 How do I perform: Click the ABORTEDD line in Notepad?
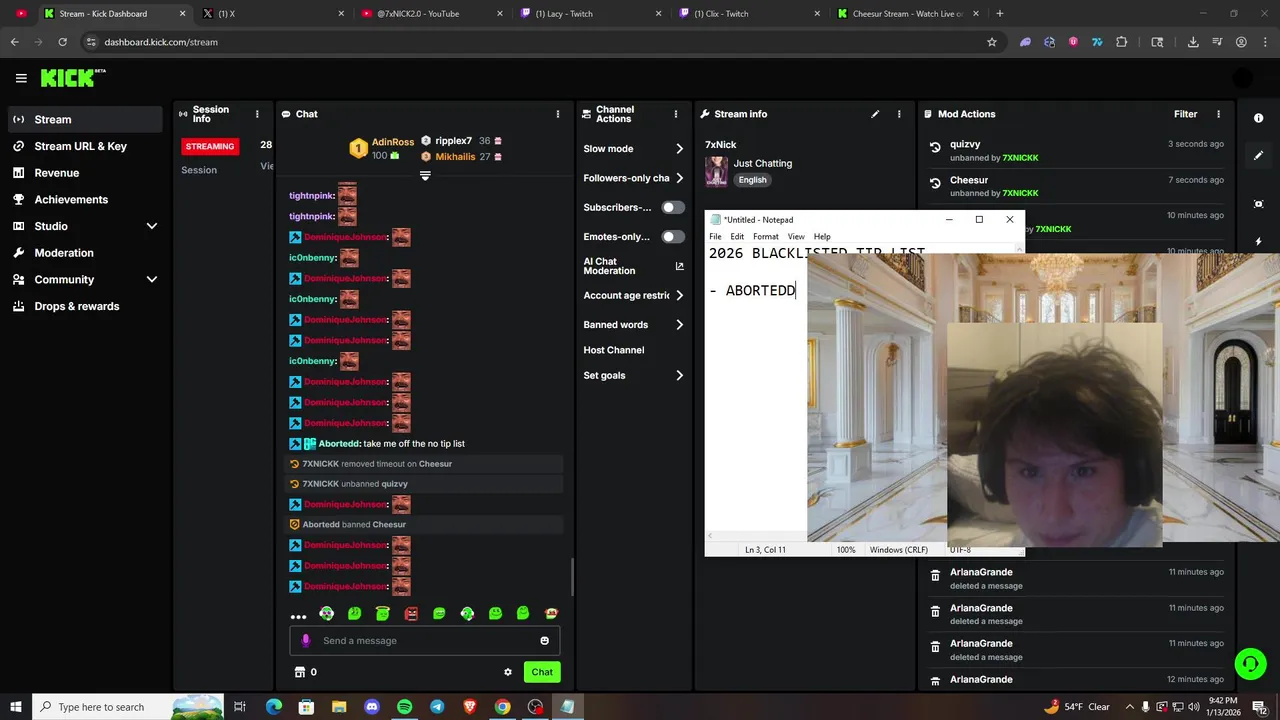point(753,291)
